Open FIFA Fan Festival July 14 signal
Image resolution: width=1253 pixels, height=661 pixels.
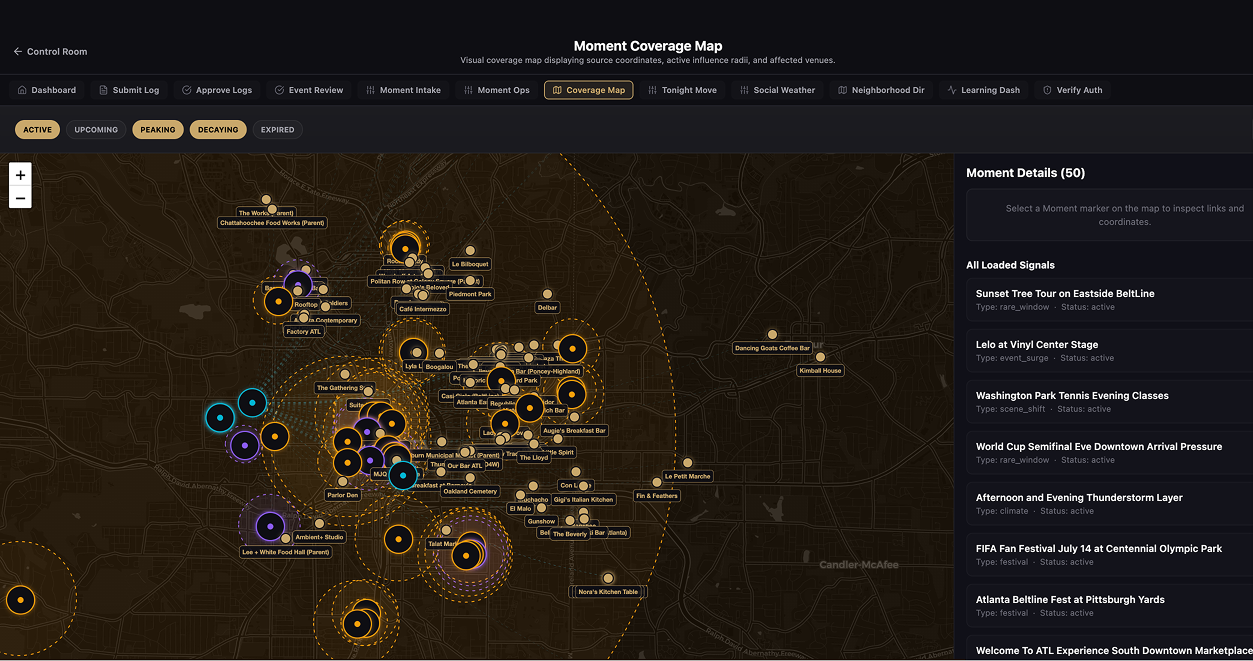pos(1110,554)
